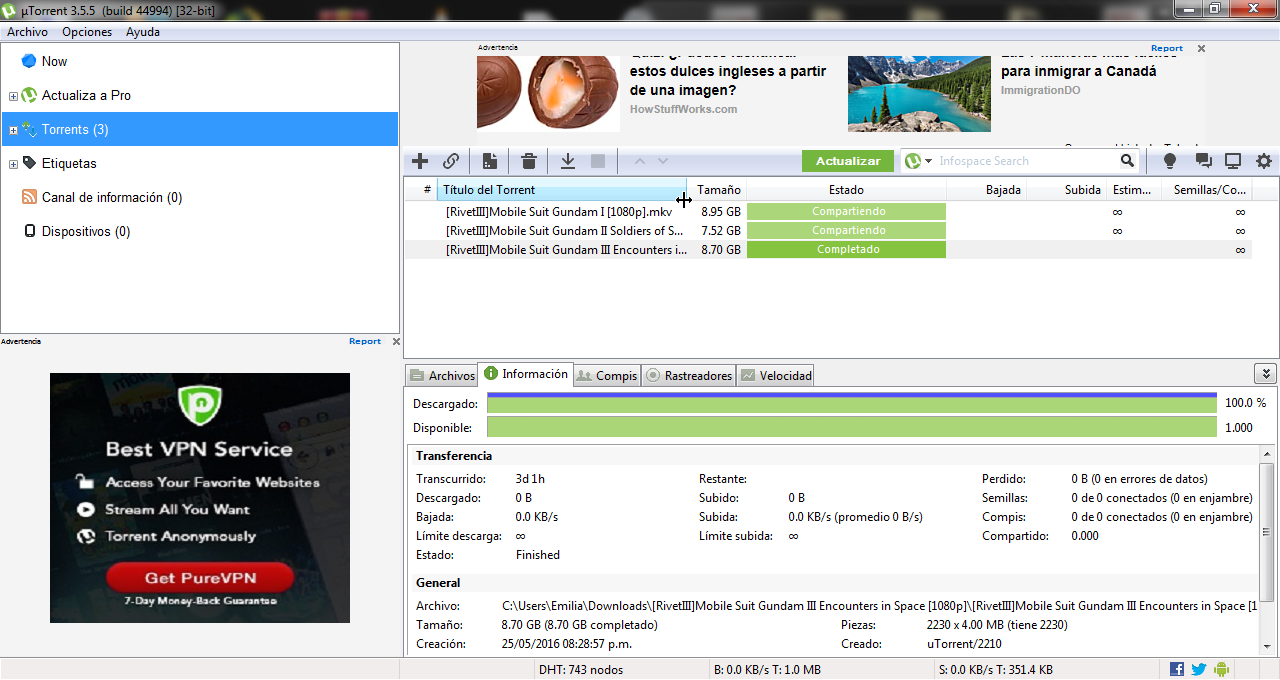Click Report link above sidebar ad

click(365, 341)
